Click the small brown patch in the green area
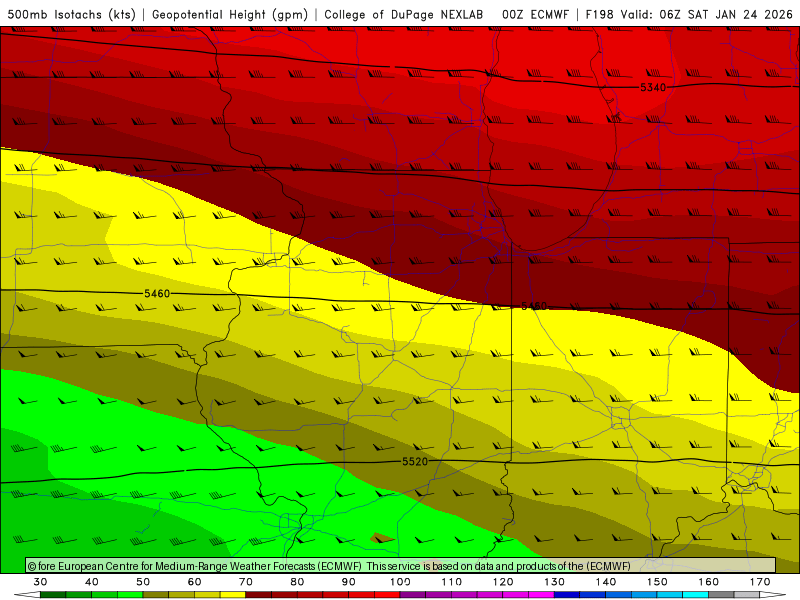 (x=383, y=537)
